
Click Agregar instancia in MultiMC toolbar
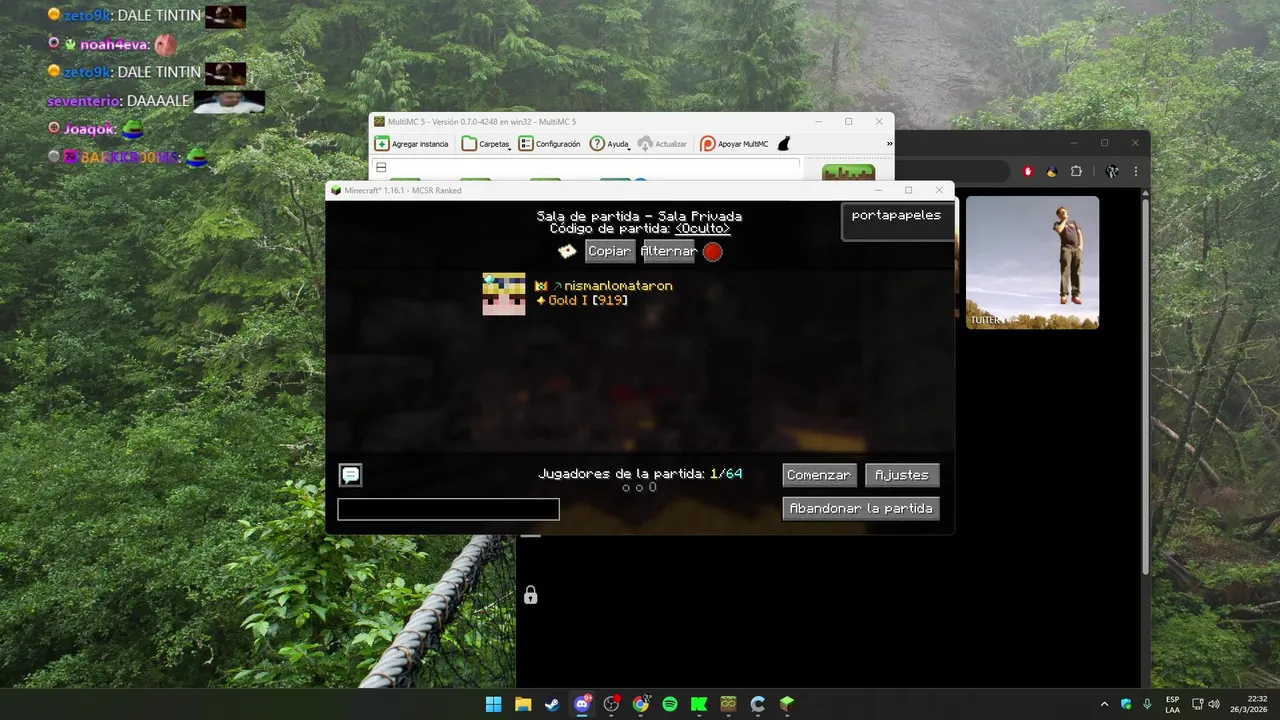(x=411, y=144)
